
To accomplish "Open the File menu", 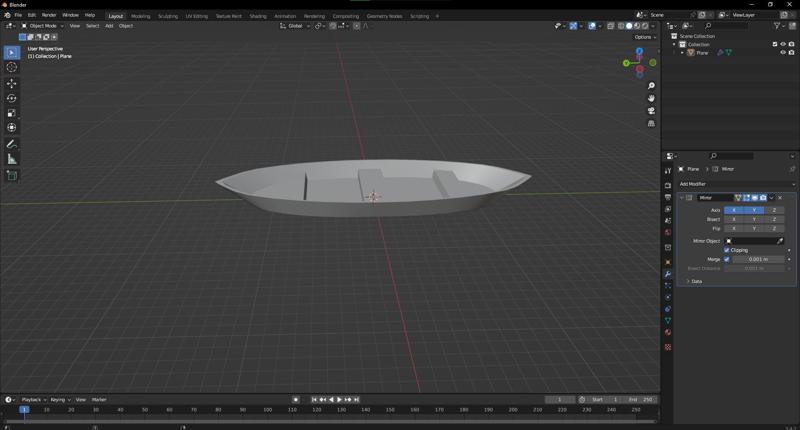I will point(18,15).
